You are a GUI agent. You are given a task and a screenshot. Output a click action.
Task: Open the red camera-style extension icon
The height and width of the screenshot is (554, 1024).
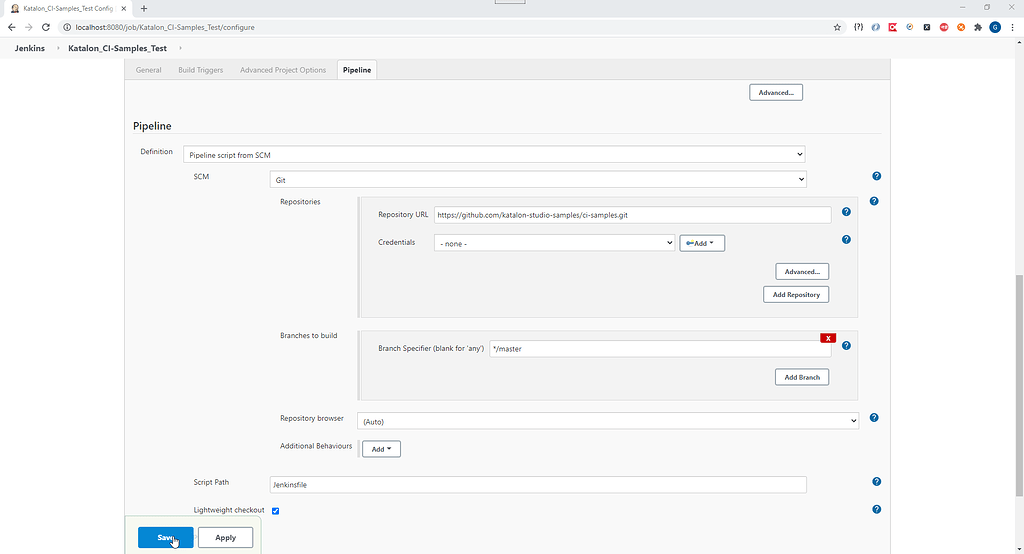(x=893, y=27)
